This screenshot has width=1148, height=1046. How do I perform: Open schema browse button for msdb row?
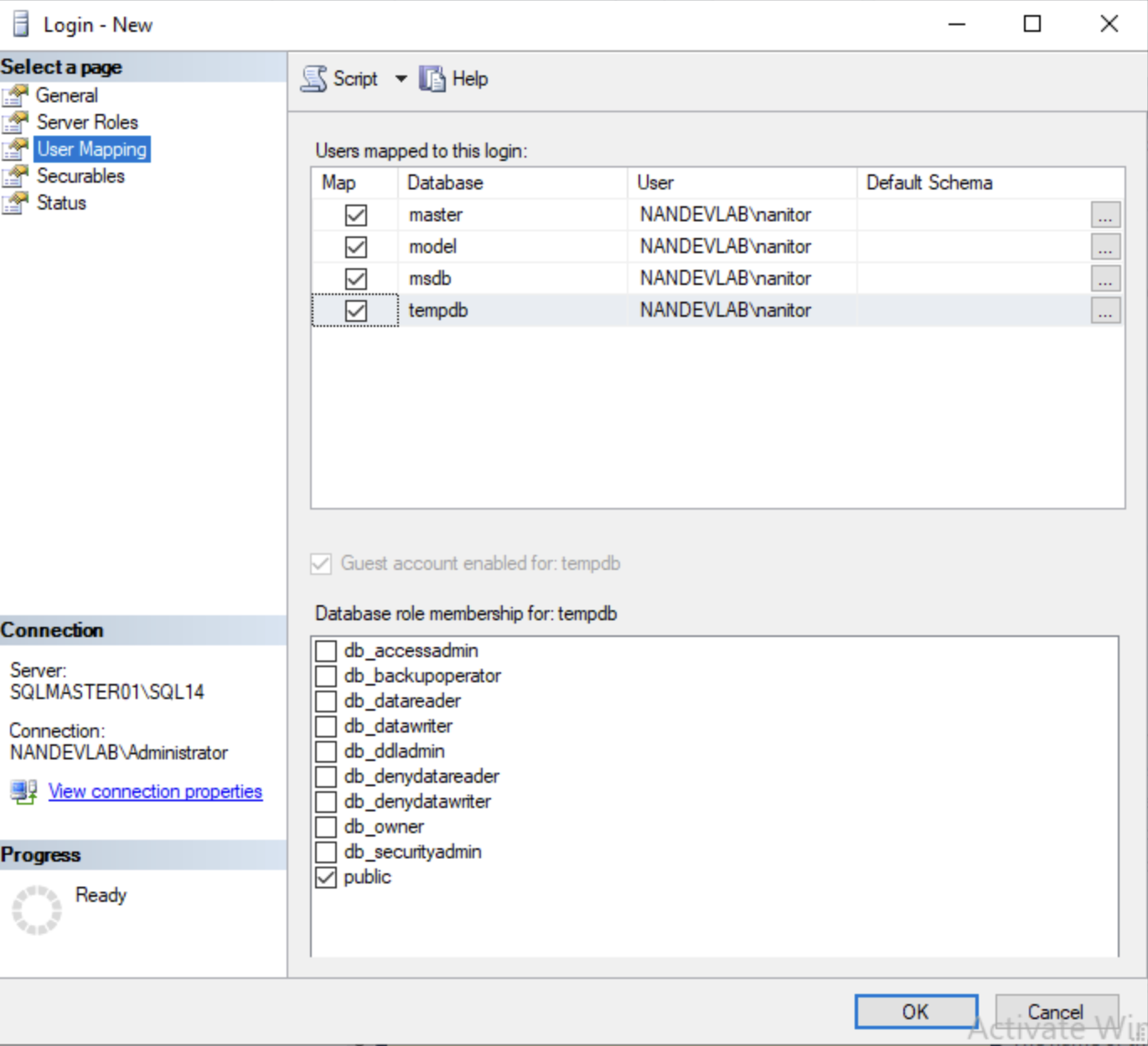[1105, 279]
